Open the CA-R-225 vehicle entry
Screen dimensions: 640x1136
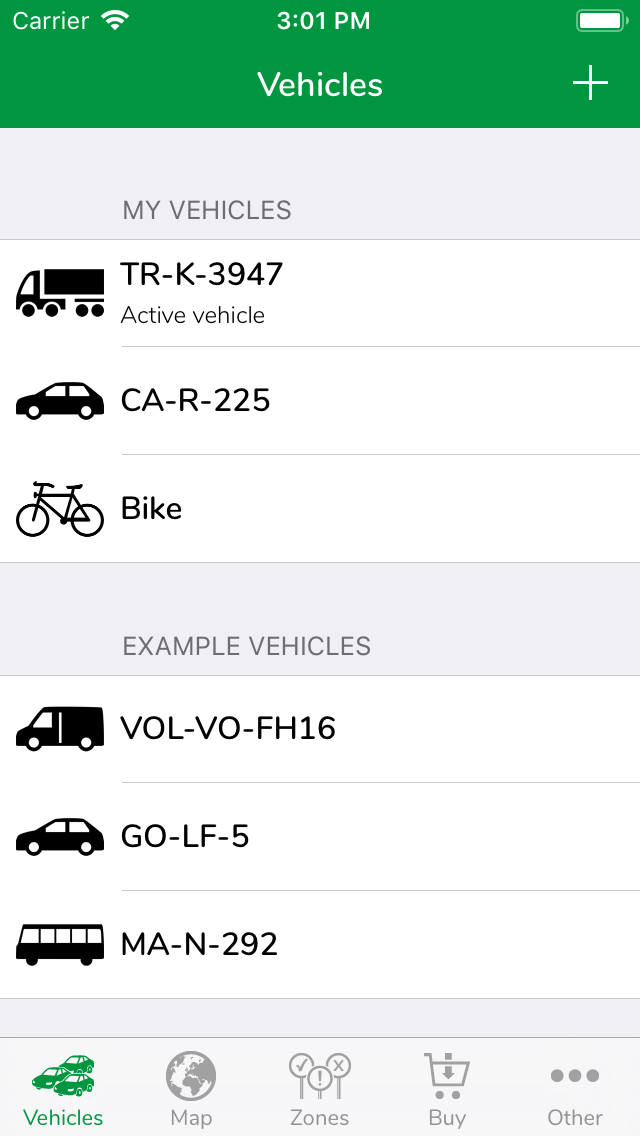click(x=320, y=401)
